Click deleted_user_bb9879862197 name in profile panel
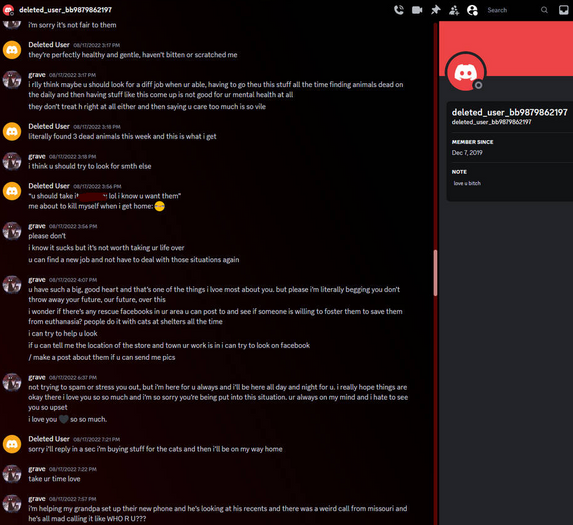573x525 pixels. (509, 112)
